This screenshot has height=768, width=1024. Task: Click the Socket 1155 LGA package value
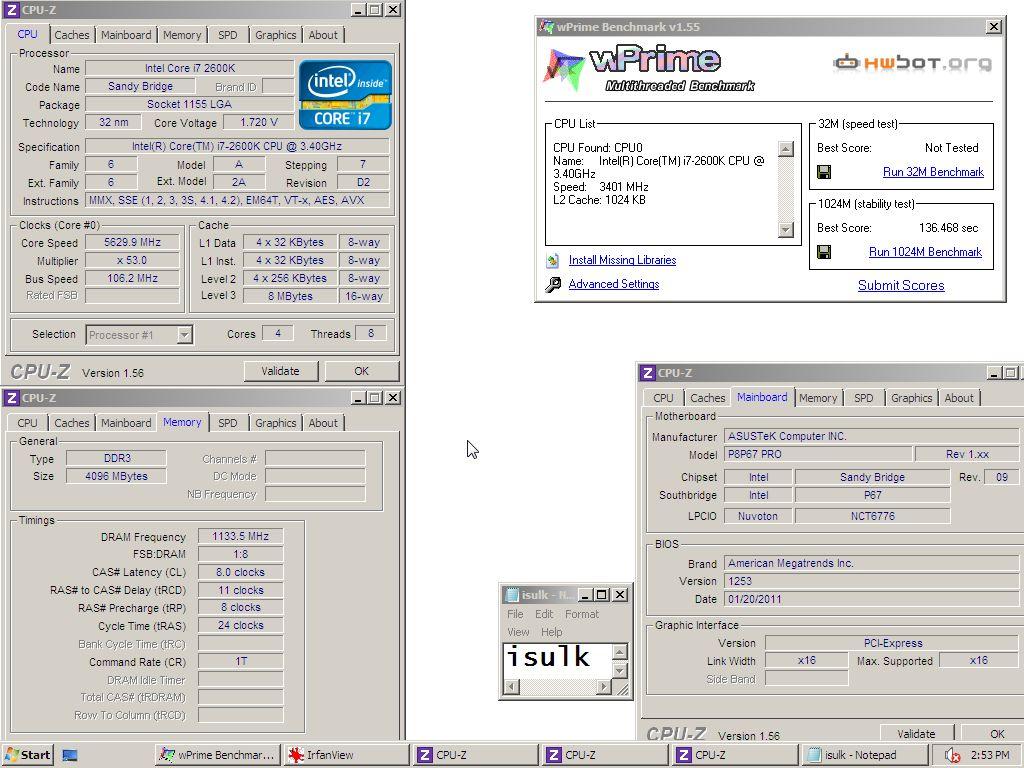[189, 104]
